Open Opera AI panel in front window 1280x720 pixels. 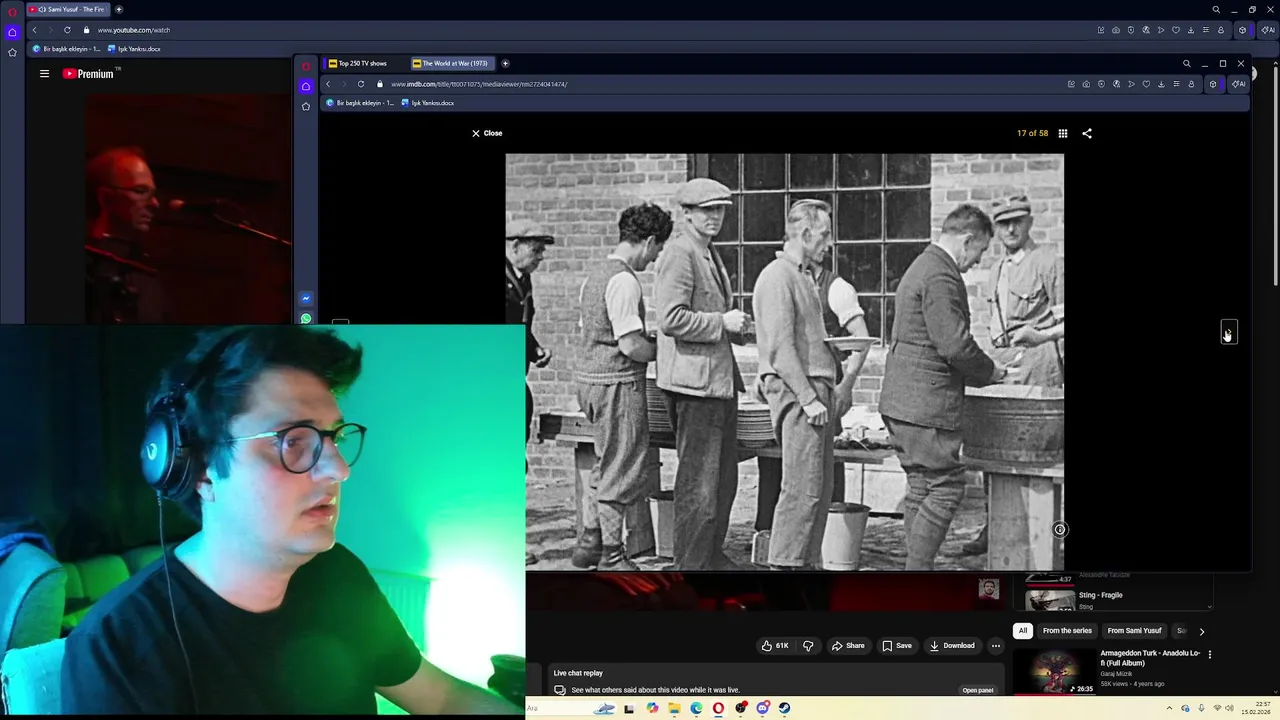[1239, 84]
